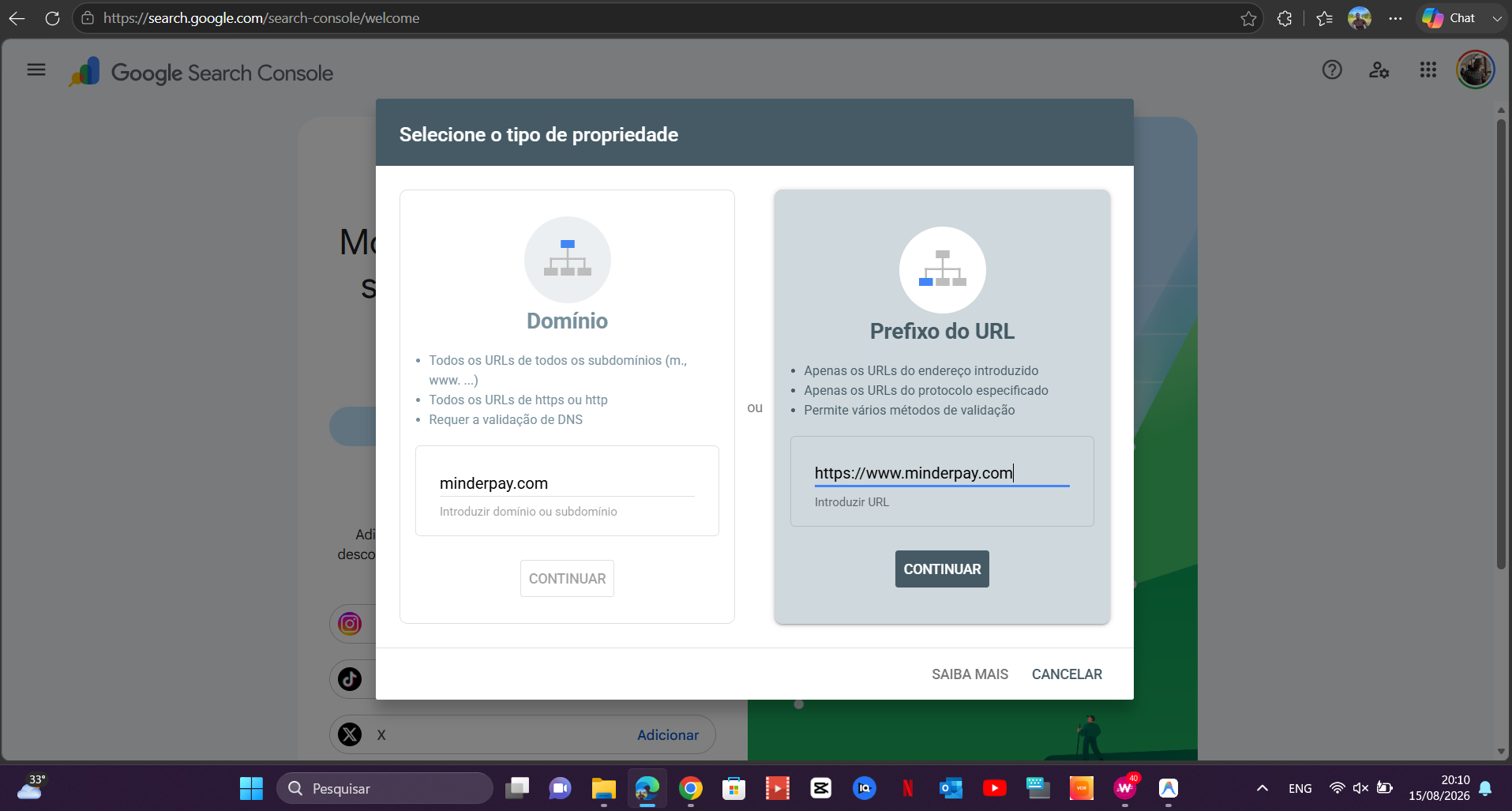The height and width of the screenshot is (811, 1512).
Task: Open user settings and permissions icon
Action: click(1379, 70)
